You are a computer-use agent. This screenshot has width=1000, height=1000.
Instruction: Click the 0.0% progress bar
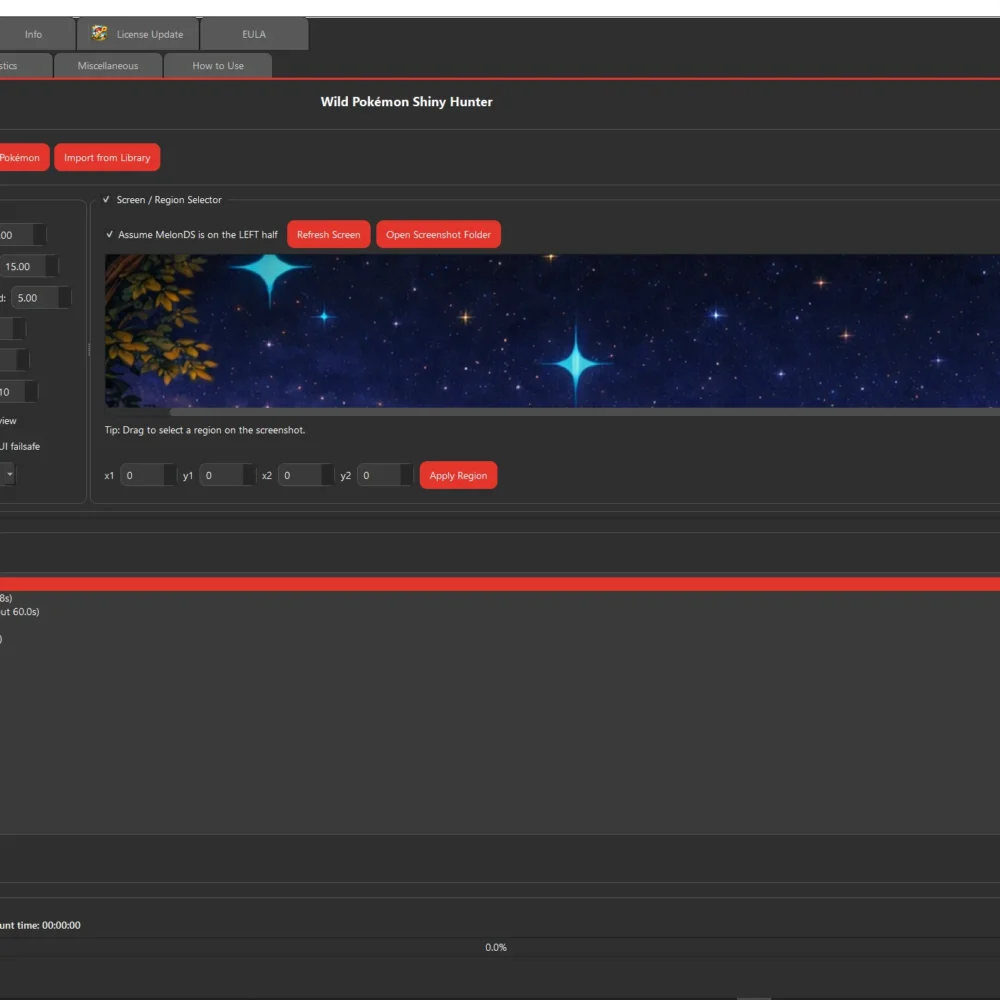pos(496,947)
